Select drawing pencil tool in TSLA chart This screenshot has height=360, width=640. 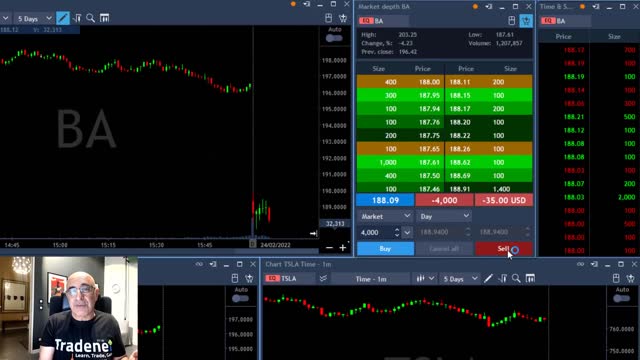click(x=488, y=278)
